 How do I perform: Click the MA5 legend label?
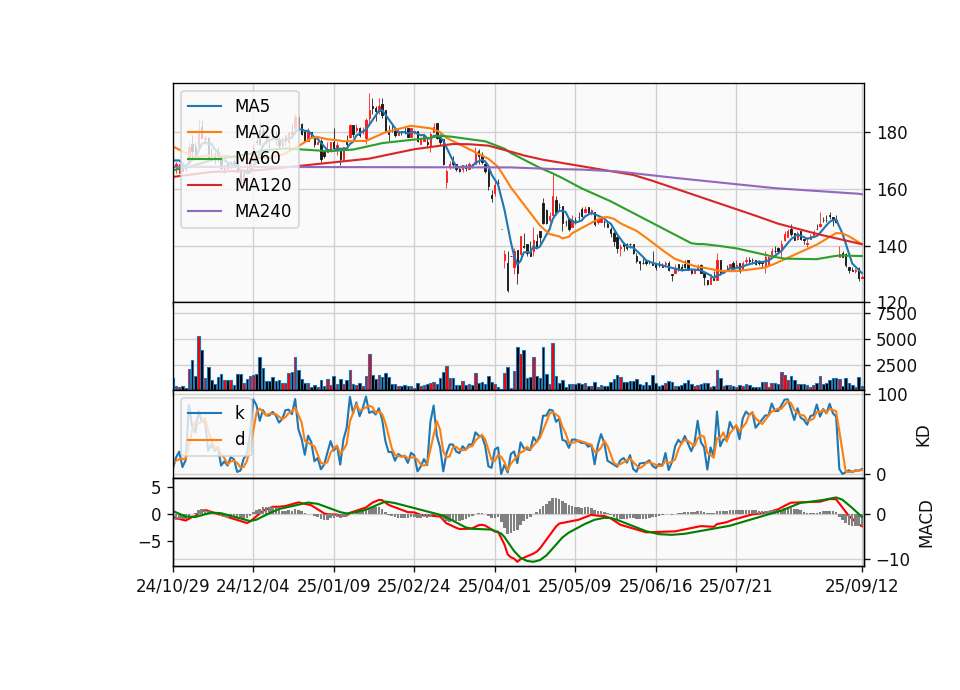tap(252, 106)
